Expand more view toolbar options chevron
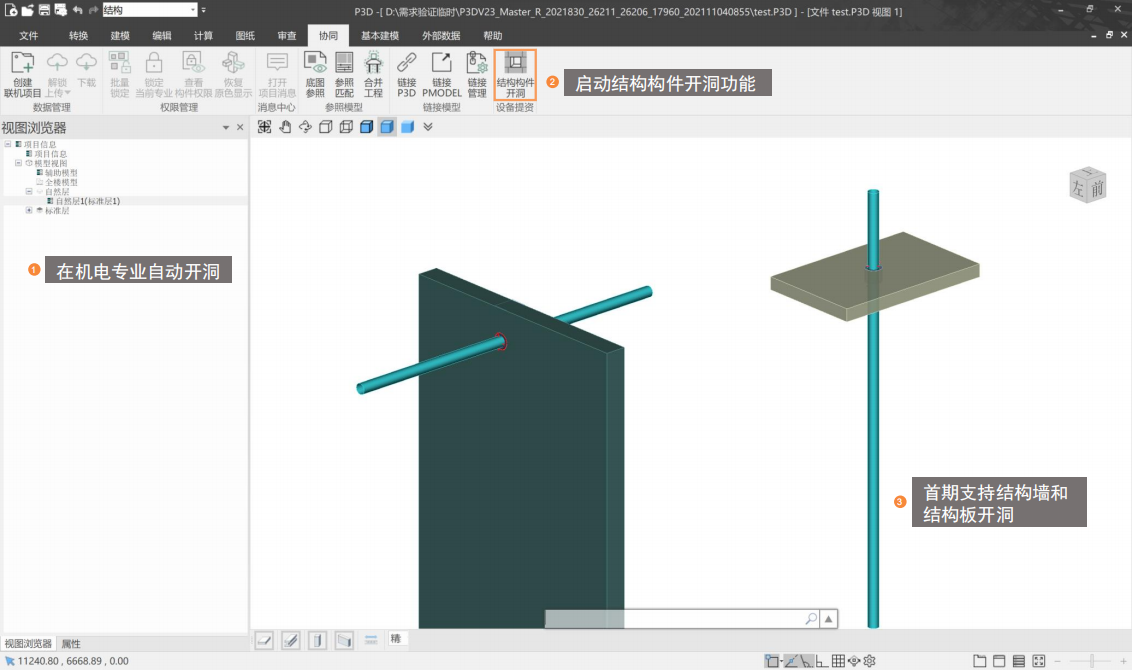 [428, 127]
